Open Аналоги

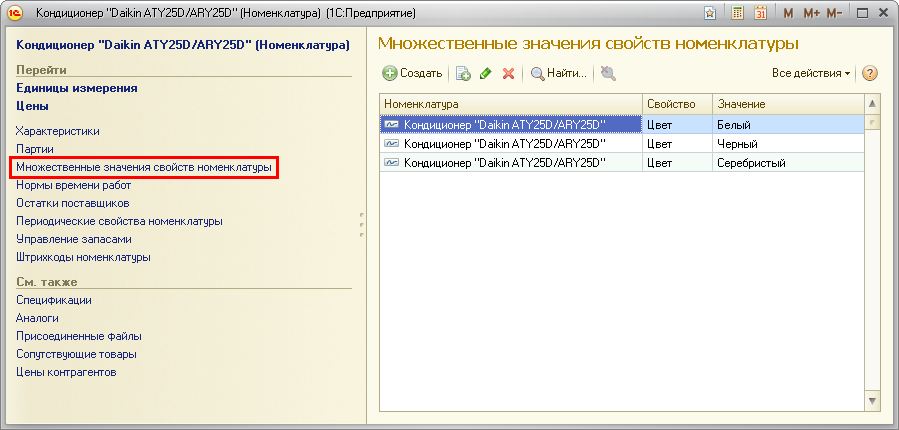(37, 318)
